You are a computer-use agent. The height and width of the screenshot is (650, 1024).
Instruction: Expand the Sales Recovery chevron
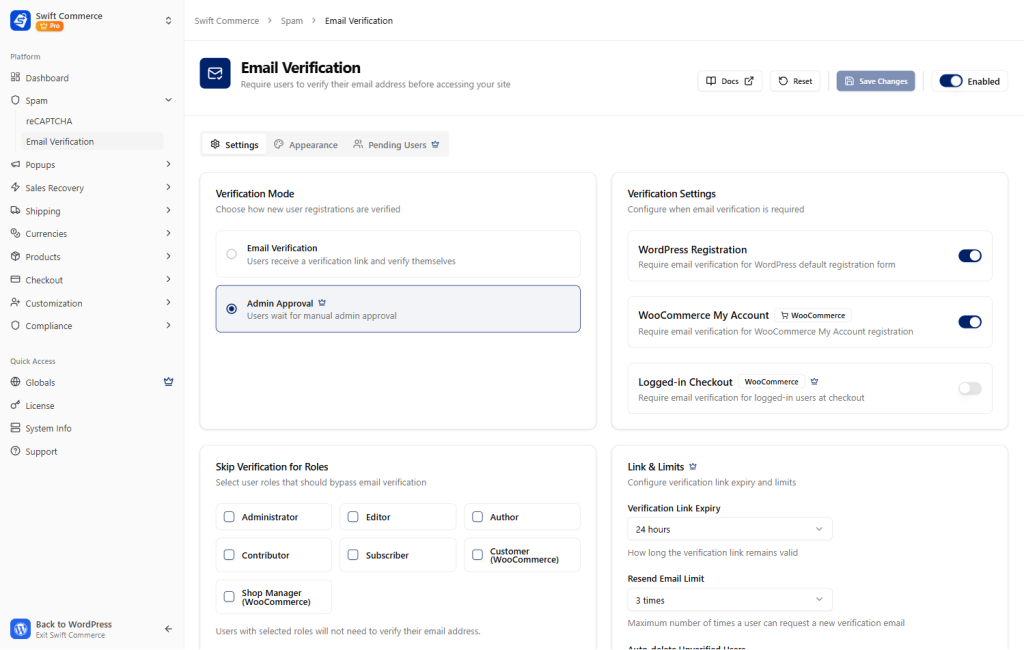[x=168, y=187]
